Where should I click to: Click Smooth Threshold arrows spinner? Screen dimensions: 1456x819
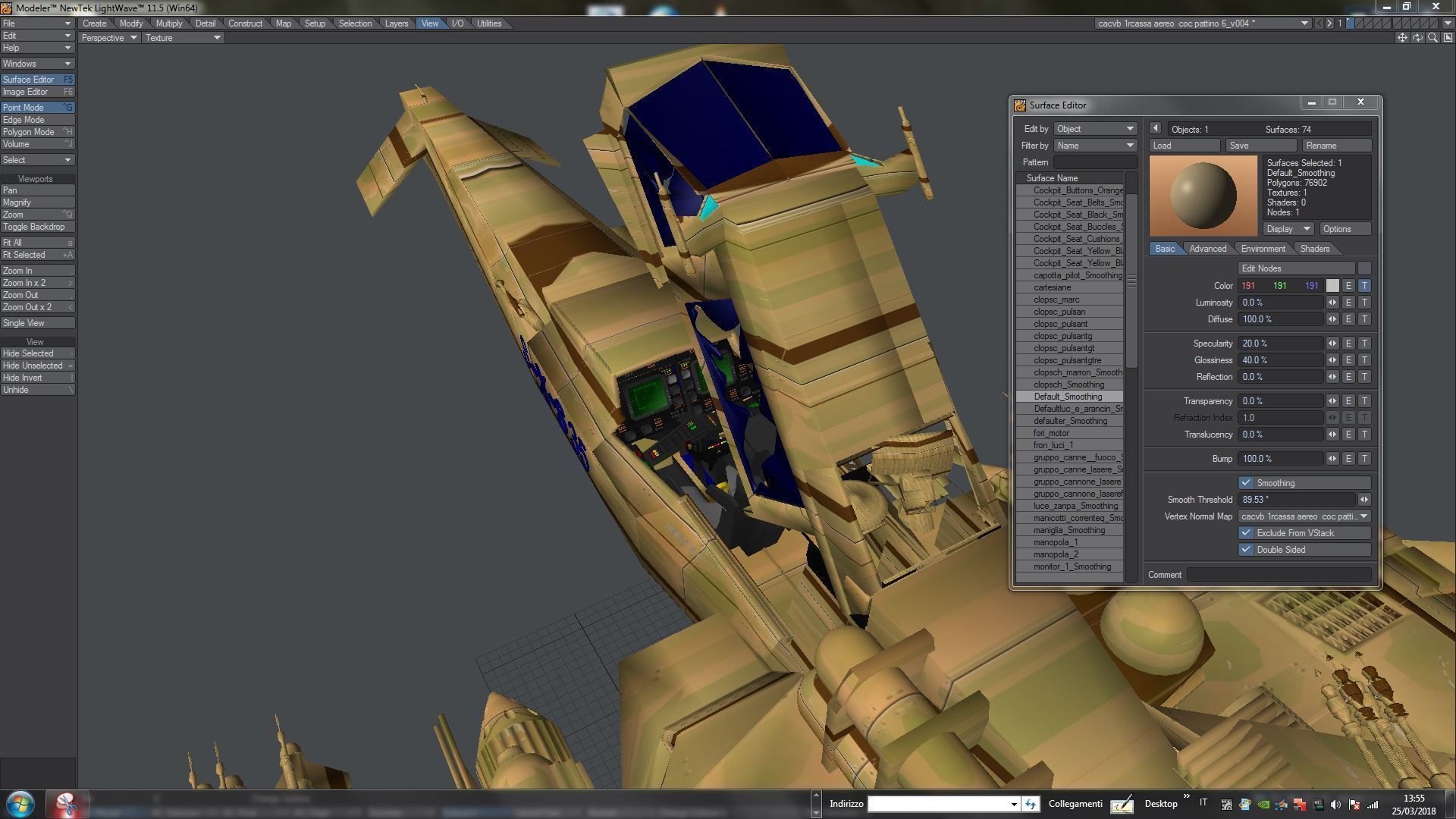tap(1364, 500)
